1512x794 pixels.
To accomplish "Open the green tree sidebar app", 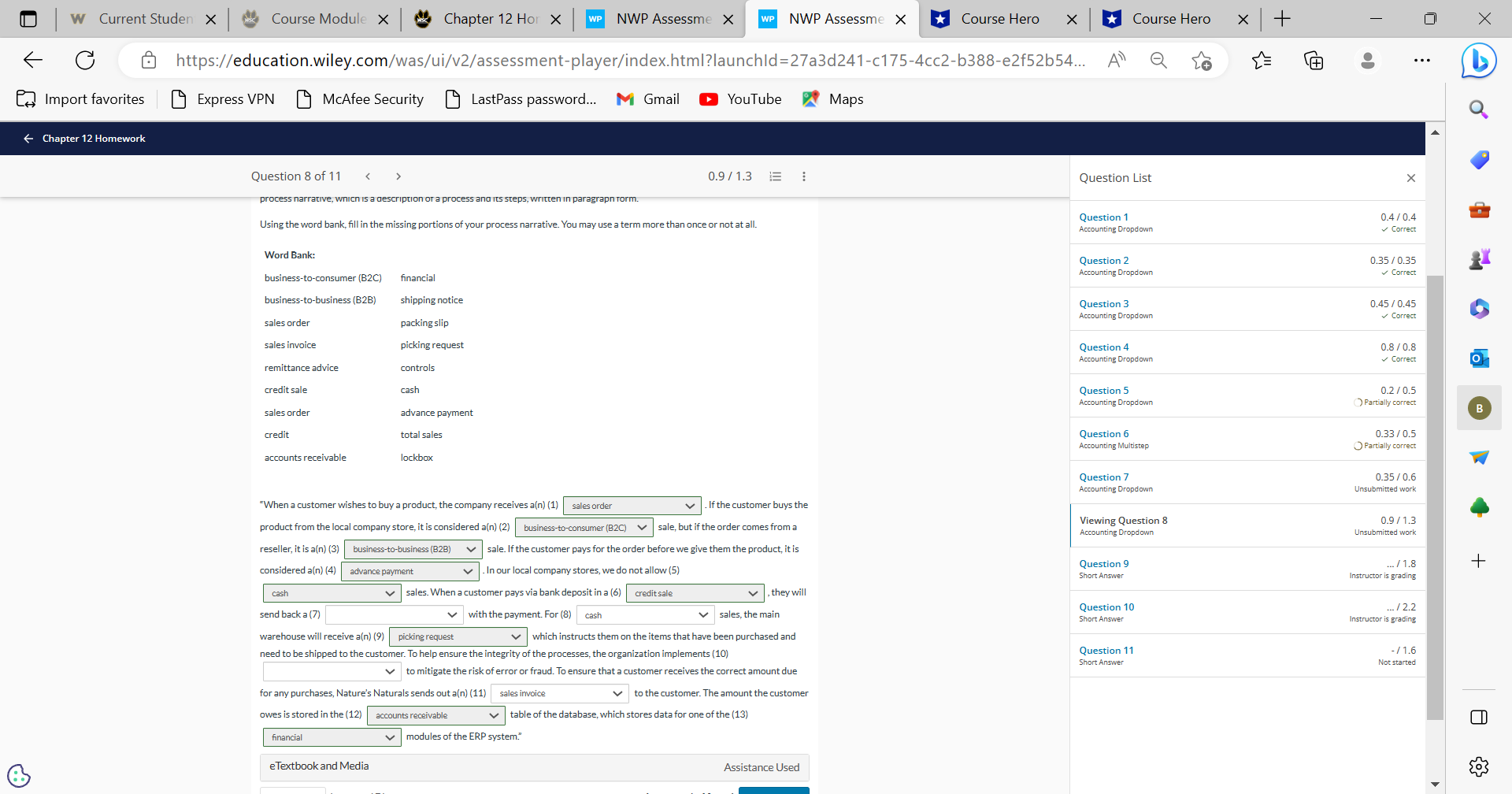I will tap(1479, 507).
